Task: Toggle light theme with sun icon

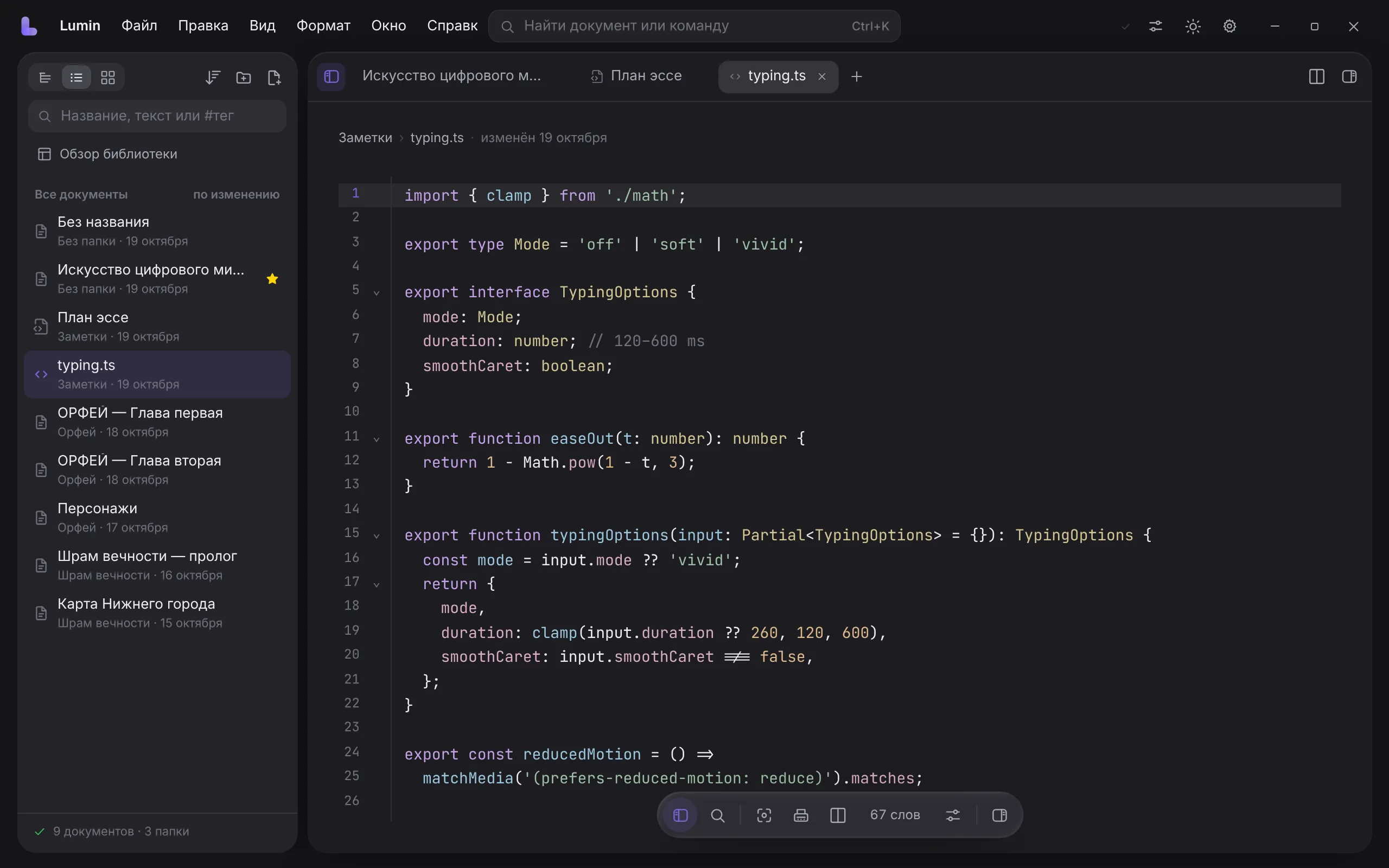Action: pyautogui.click(x=1193, y=26)
